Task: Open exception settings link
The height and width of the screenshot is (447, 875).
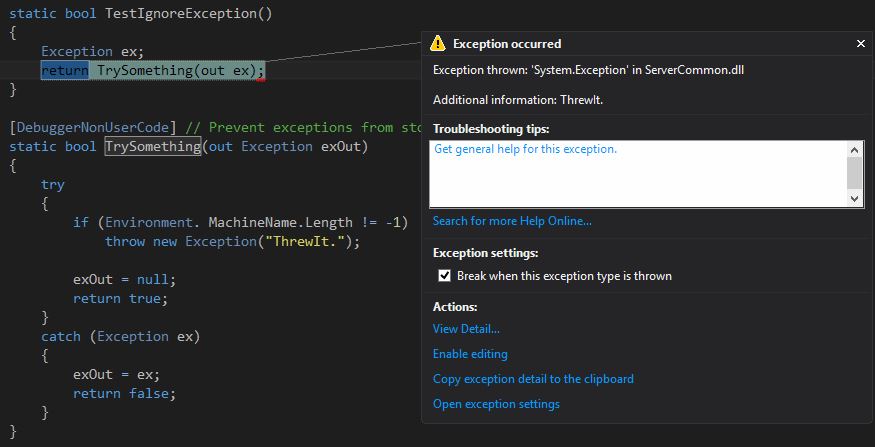Action: point(496,404)
